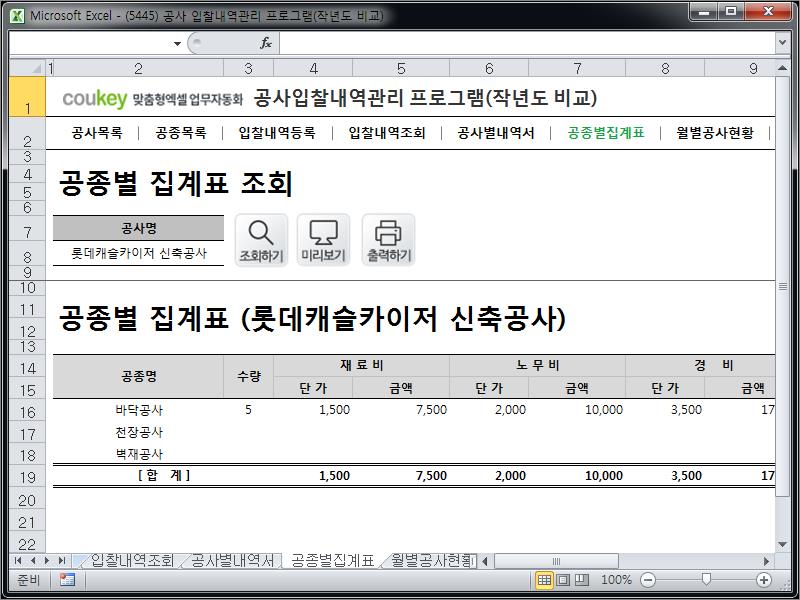This screenshot has width=800, height=600.
Task: Select column header 5
Action: pyautogui.click(x=401, y=68)
